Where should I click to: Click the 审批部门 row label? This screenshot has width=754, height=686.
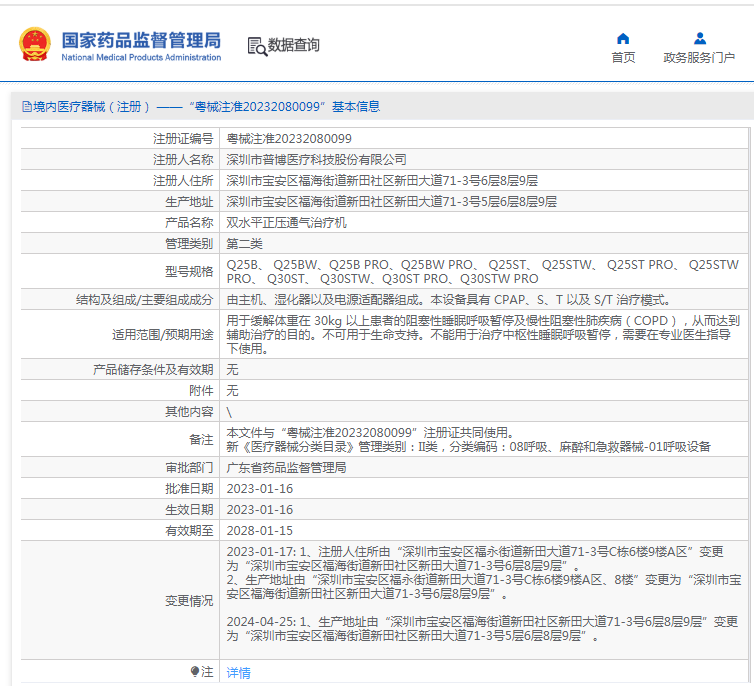click(x=189, y=468)
